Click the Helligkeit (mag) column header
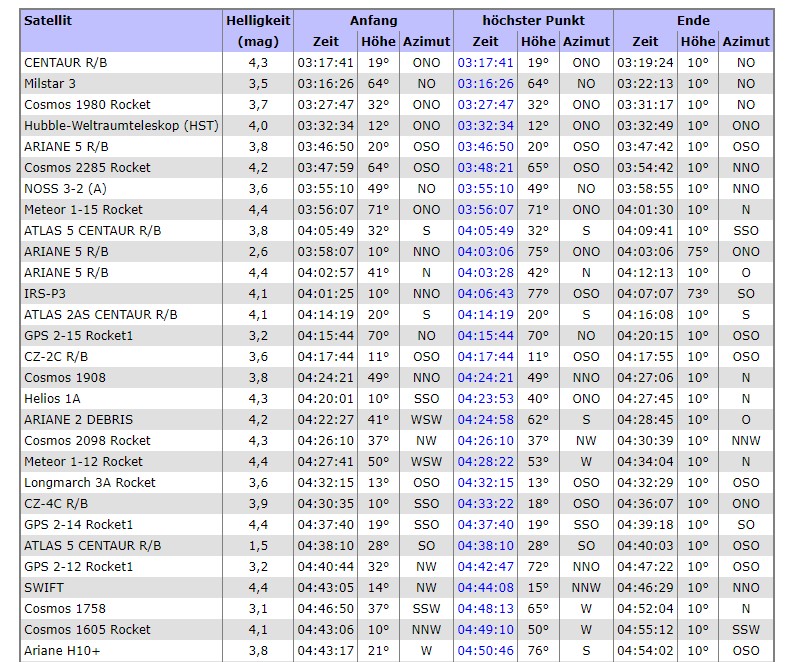Viewport: 798px width, 662px height. click(258, 31)
